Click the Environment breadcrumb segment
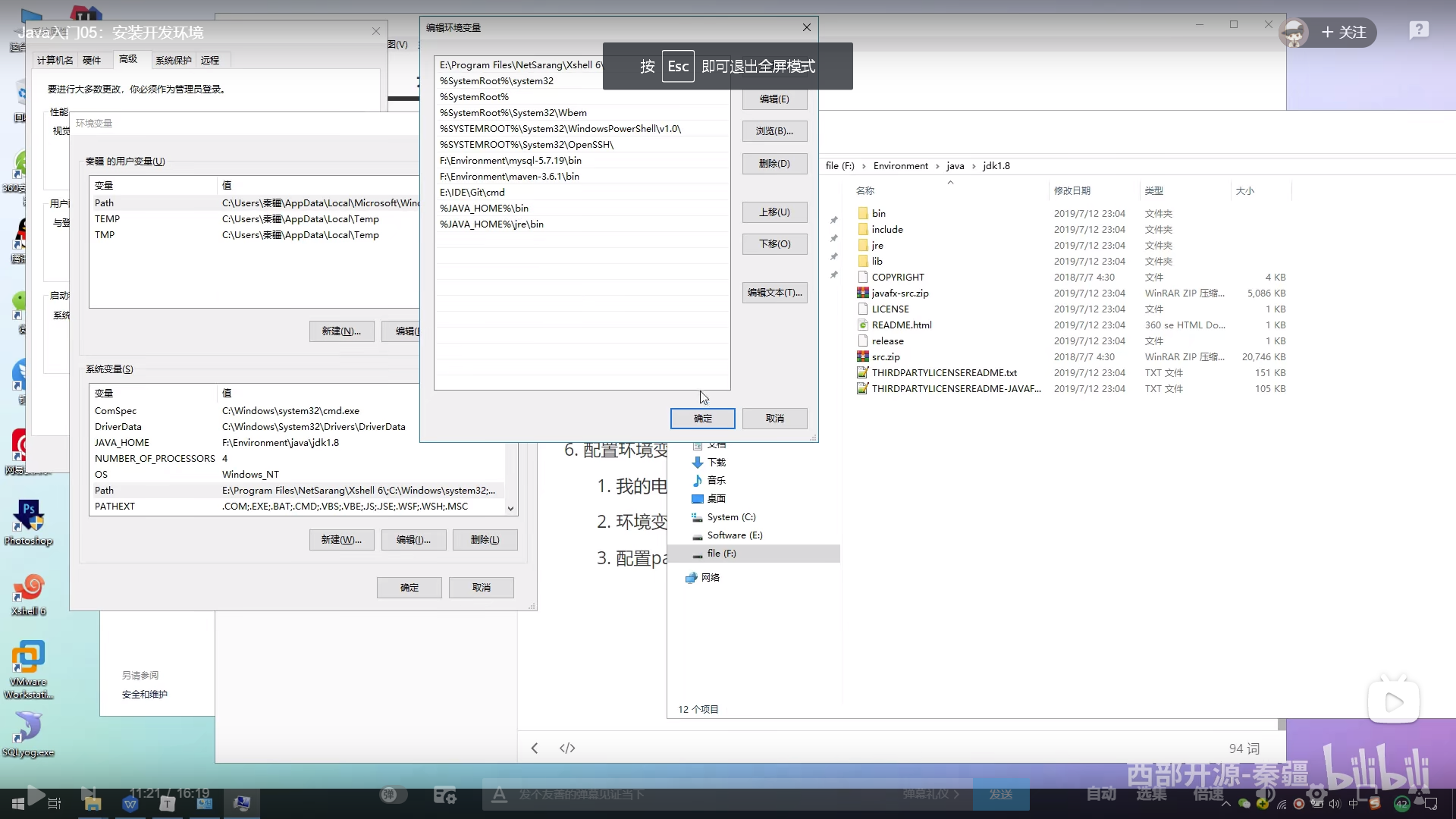 coord(900,166)
